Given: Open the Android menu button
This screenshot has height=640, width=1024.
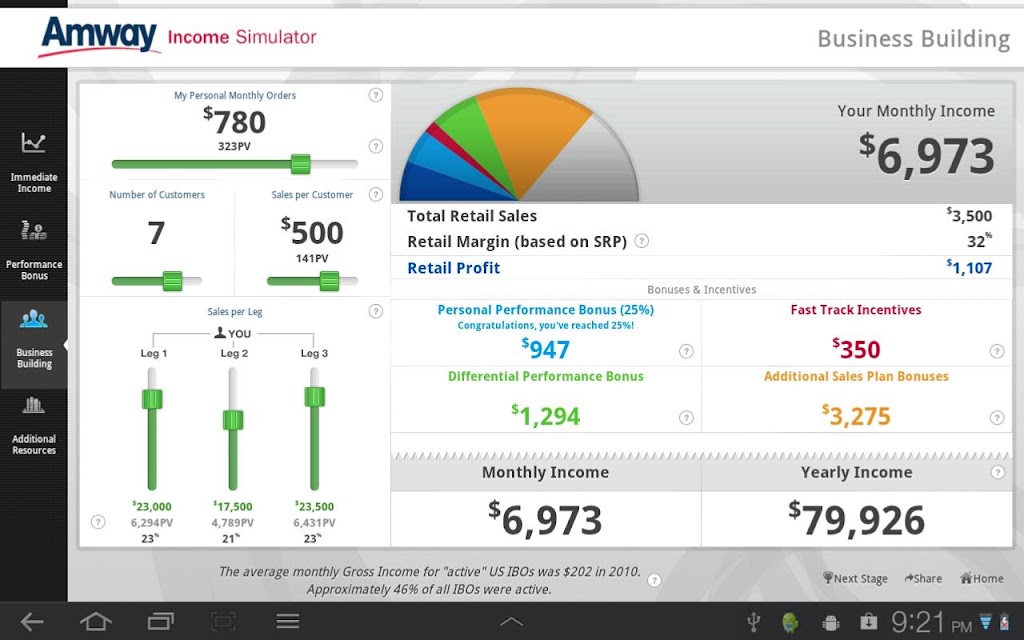Looking at the screenshot, I should (x=287, y=621).
